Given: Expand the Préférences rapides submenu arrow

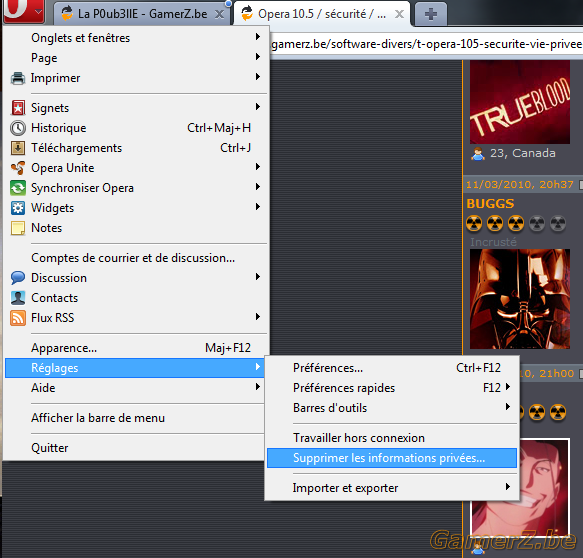Looking at the screenshot, I should click(x=508, y=387).
